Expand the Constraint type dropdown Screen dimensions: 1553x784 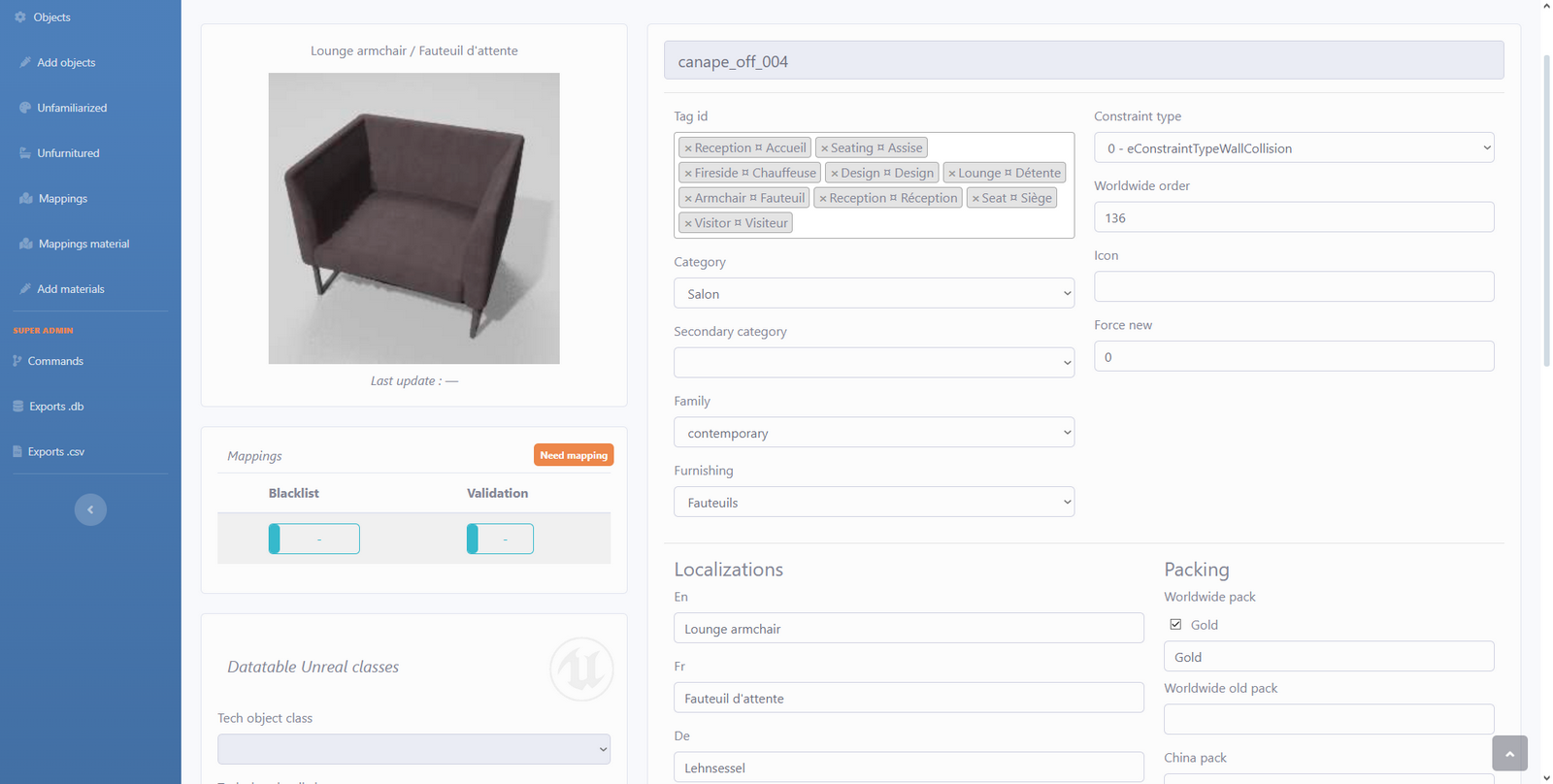1293,148
